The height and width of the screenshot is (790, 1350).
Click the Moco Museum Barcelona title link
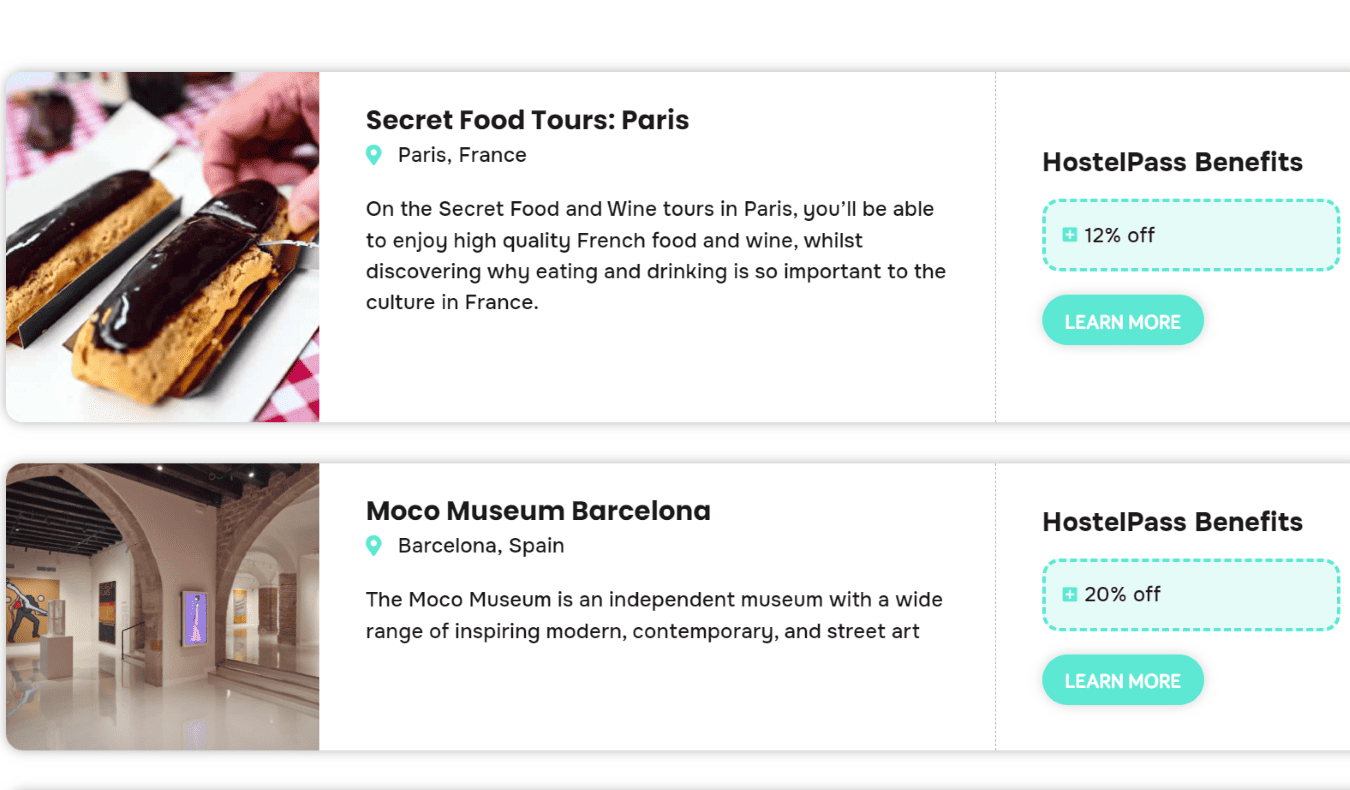tap(538, 510)
